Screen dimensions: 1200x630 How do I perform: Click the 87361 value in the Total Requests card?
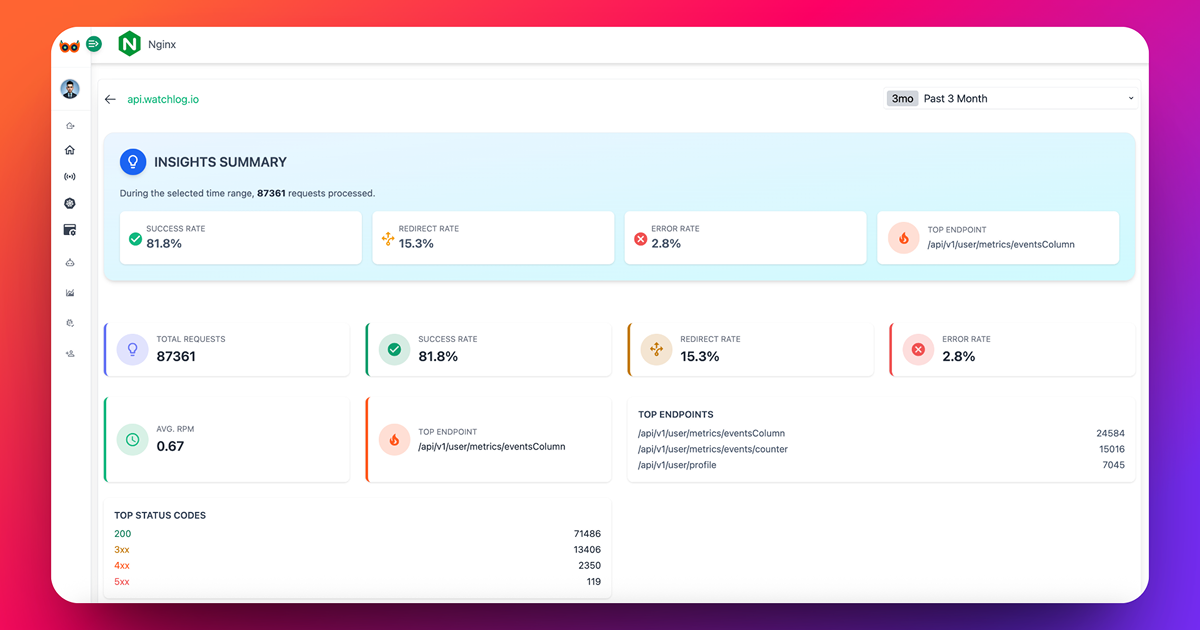176,356
